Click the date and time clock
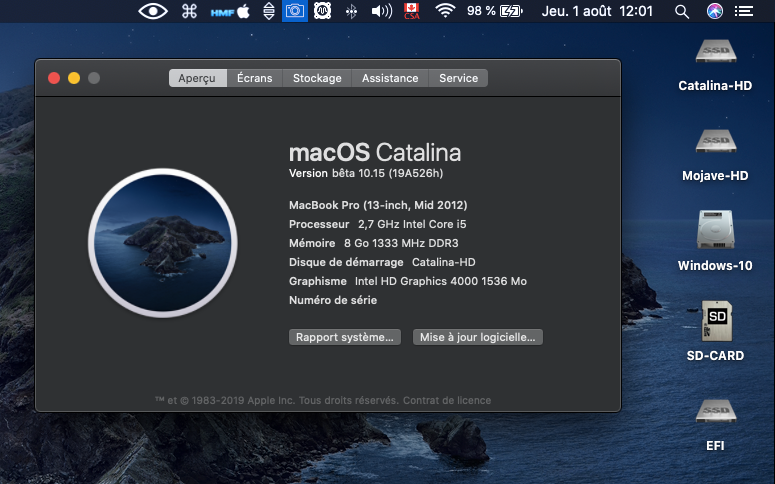 [x=597, y=11]
